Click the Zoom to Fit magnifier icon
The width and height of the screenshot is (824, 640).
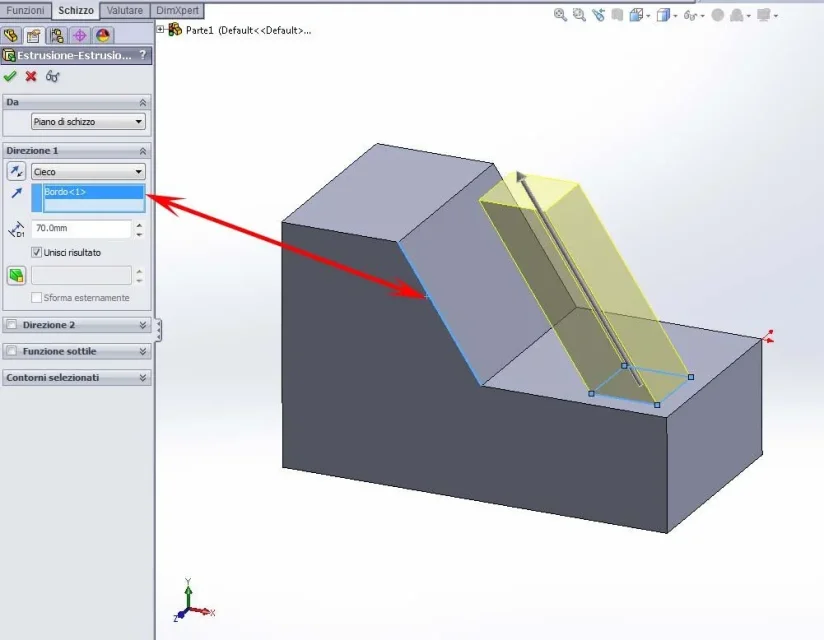(x=560, y=15)
